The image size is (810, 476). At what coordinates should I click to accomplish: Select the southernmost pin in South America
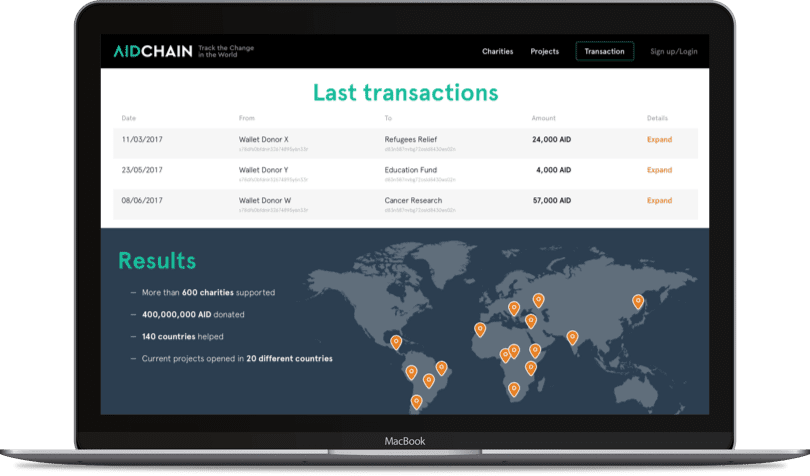click(x=417, y=402)
